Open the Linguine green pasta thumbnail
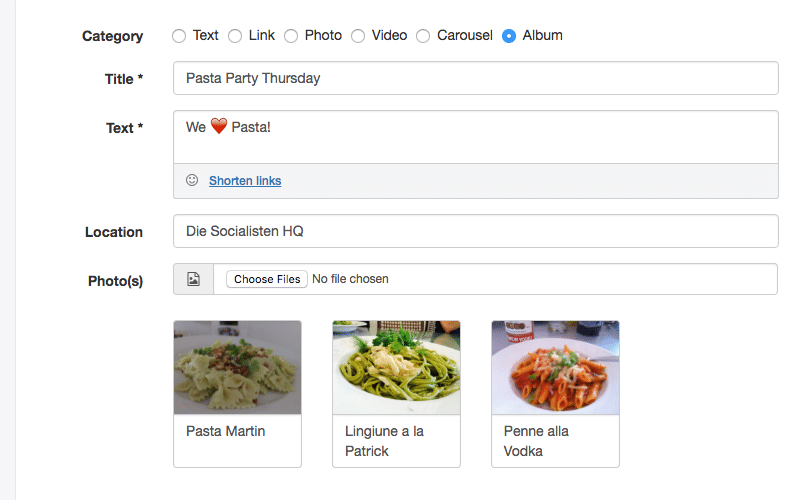Screen dimensions: 789x500 click(x=397, y=368)
